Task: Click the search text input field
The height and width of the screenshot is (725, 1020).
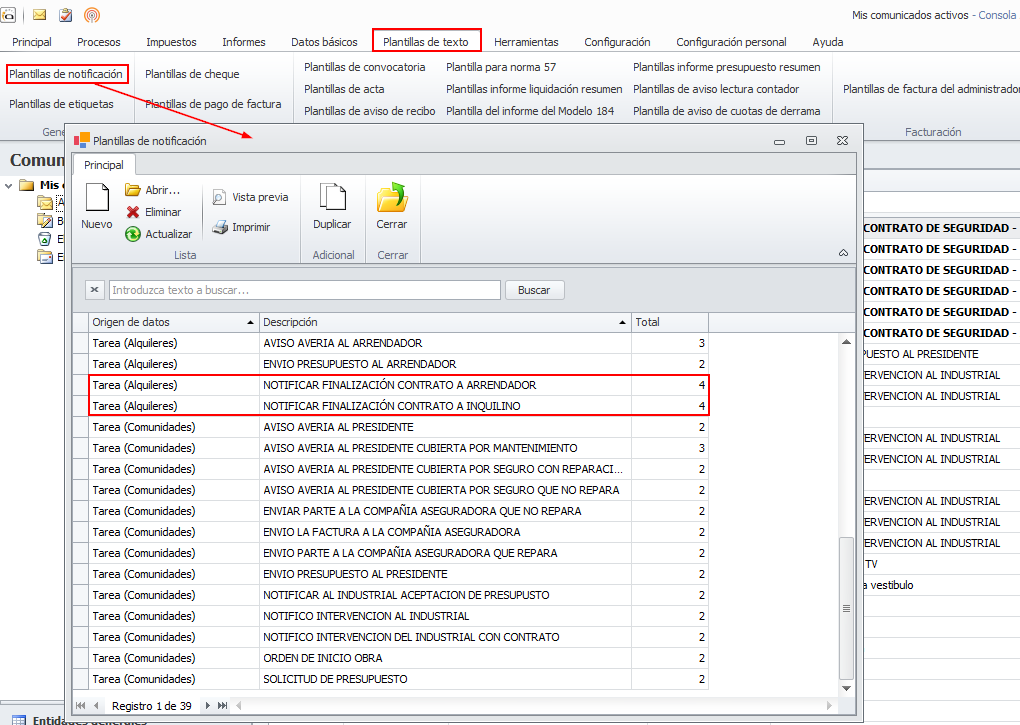Action: (304, 290)
